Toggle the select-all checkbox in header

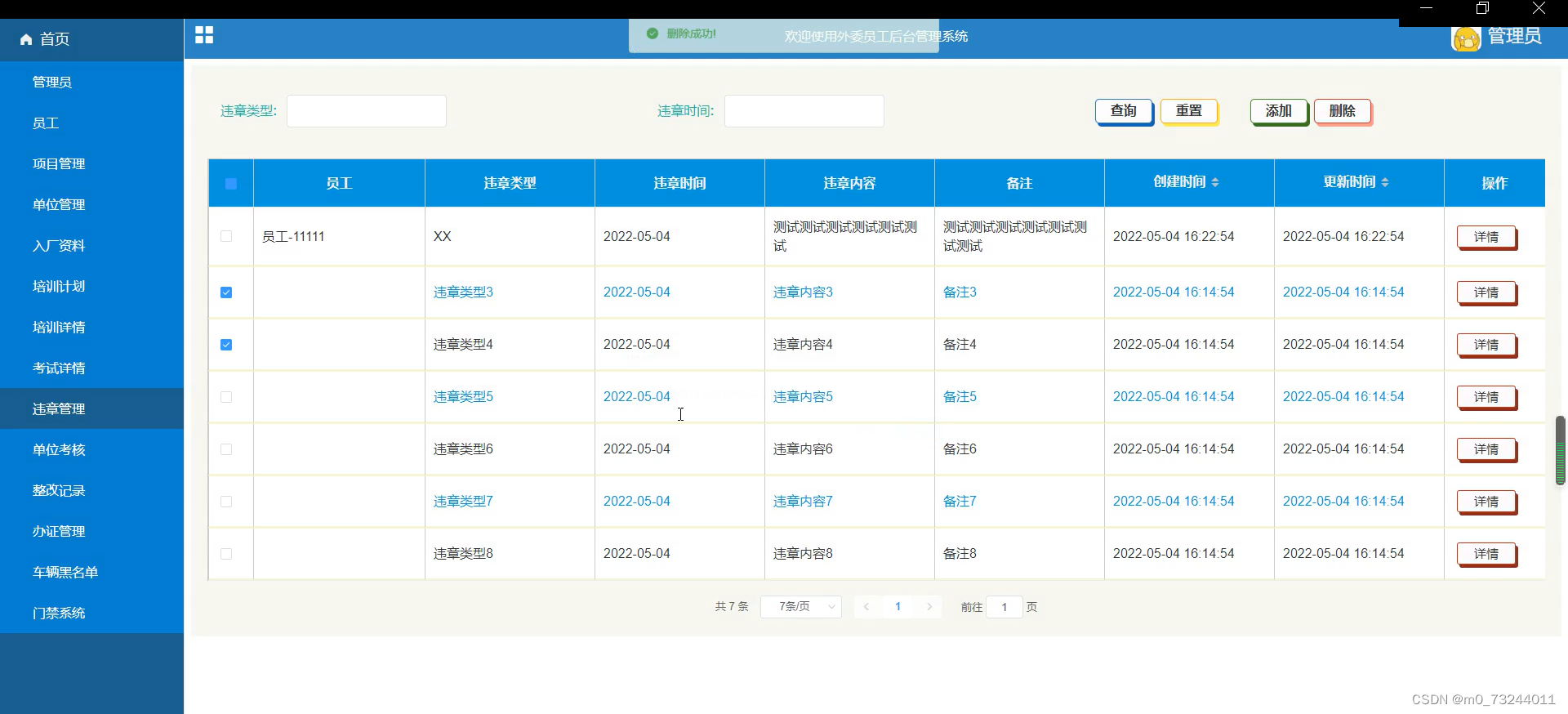(x=231, y=184)
